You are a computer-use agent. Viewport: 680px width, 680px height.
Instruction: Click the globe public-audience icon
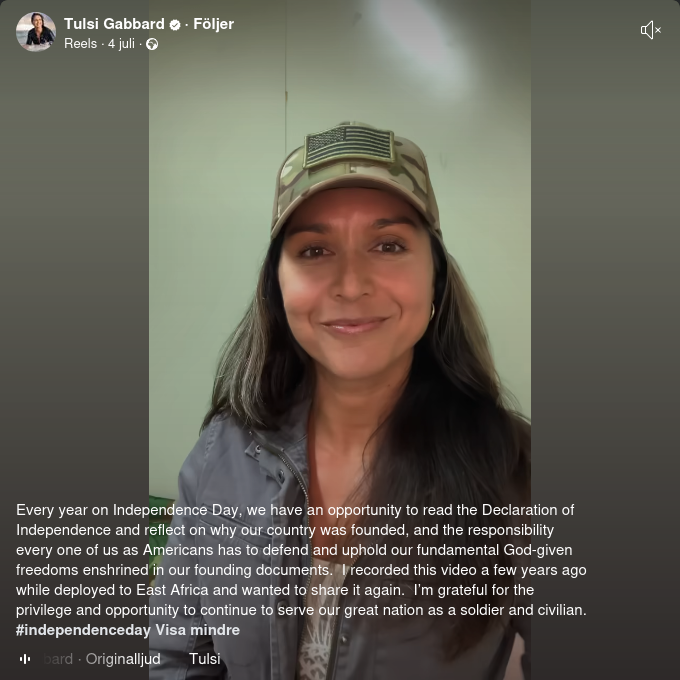152,44
